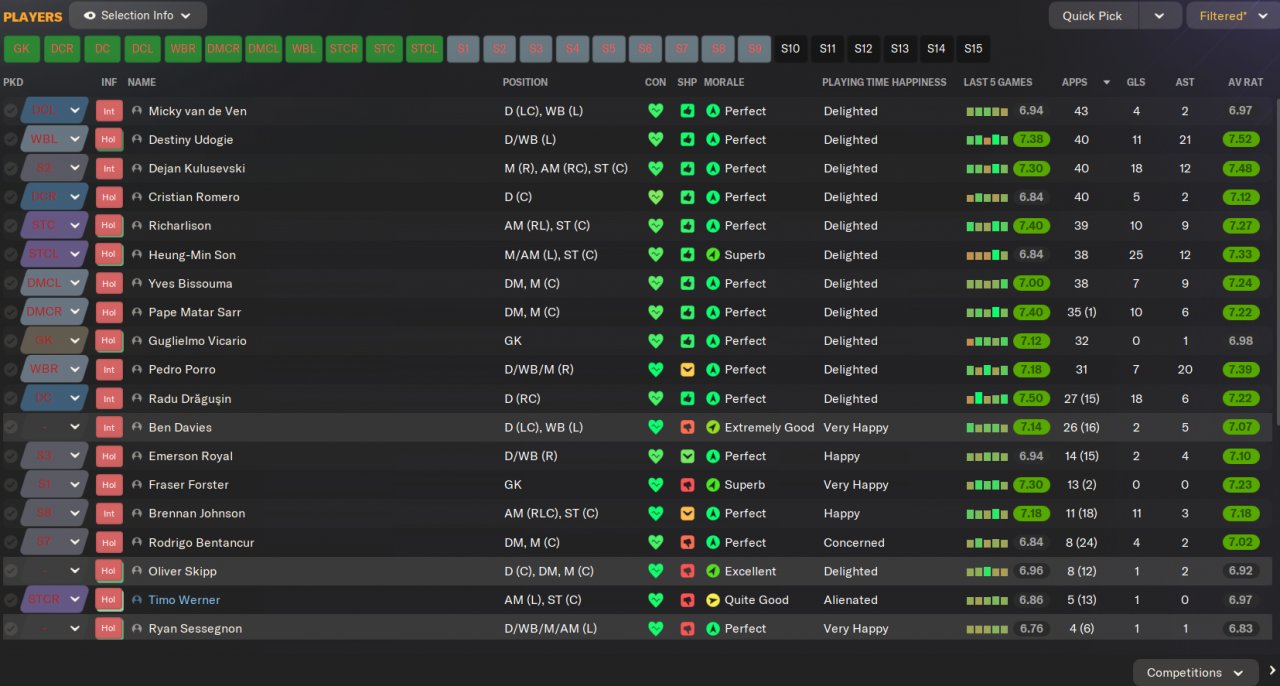Click Emerson Royal's green sharpness icon
1280x686 pixels.
[x=687, y=456]
